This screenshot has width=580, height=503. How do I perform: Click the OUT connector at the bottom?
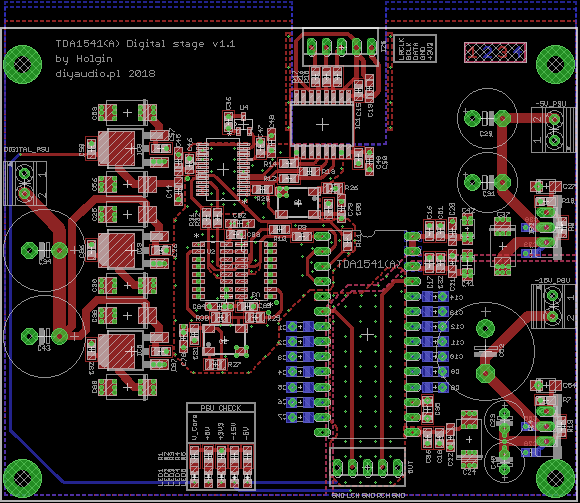(x=367, y=467)
